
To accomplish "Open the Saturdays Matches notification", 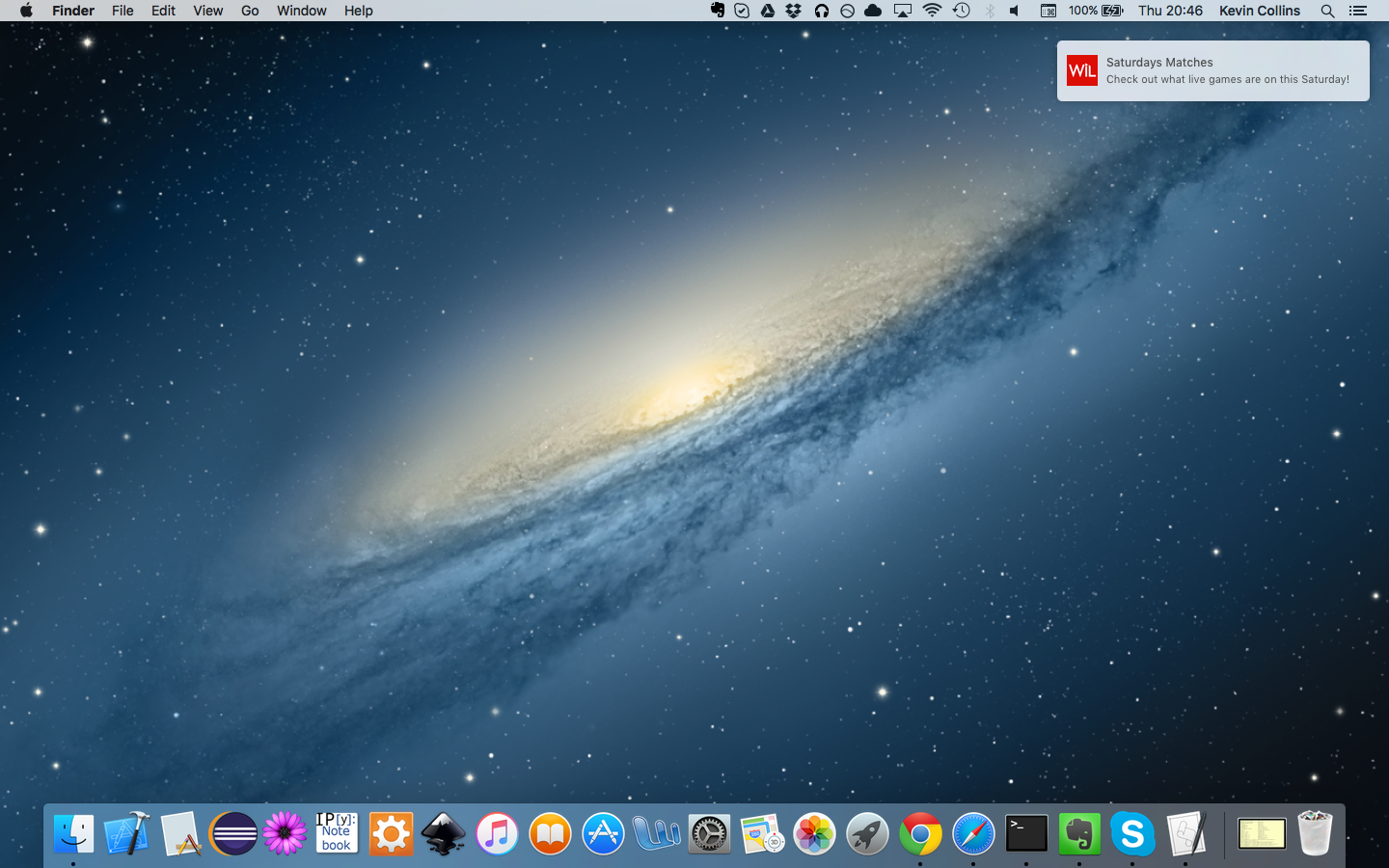I will (x=1212, y=70).
